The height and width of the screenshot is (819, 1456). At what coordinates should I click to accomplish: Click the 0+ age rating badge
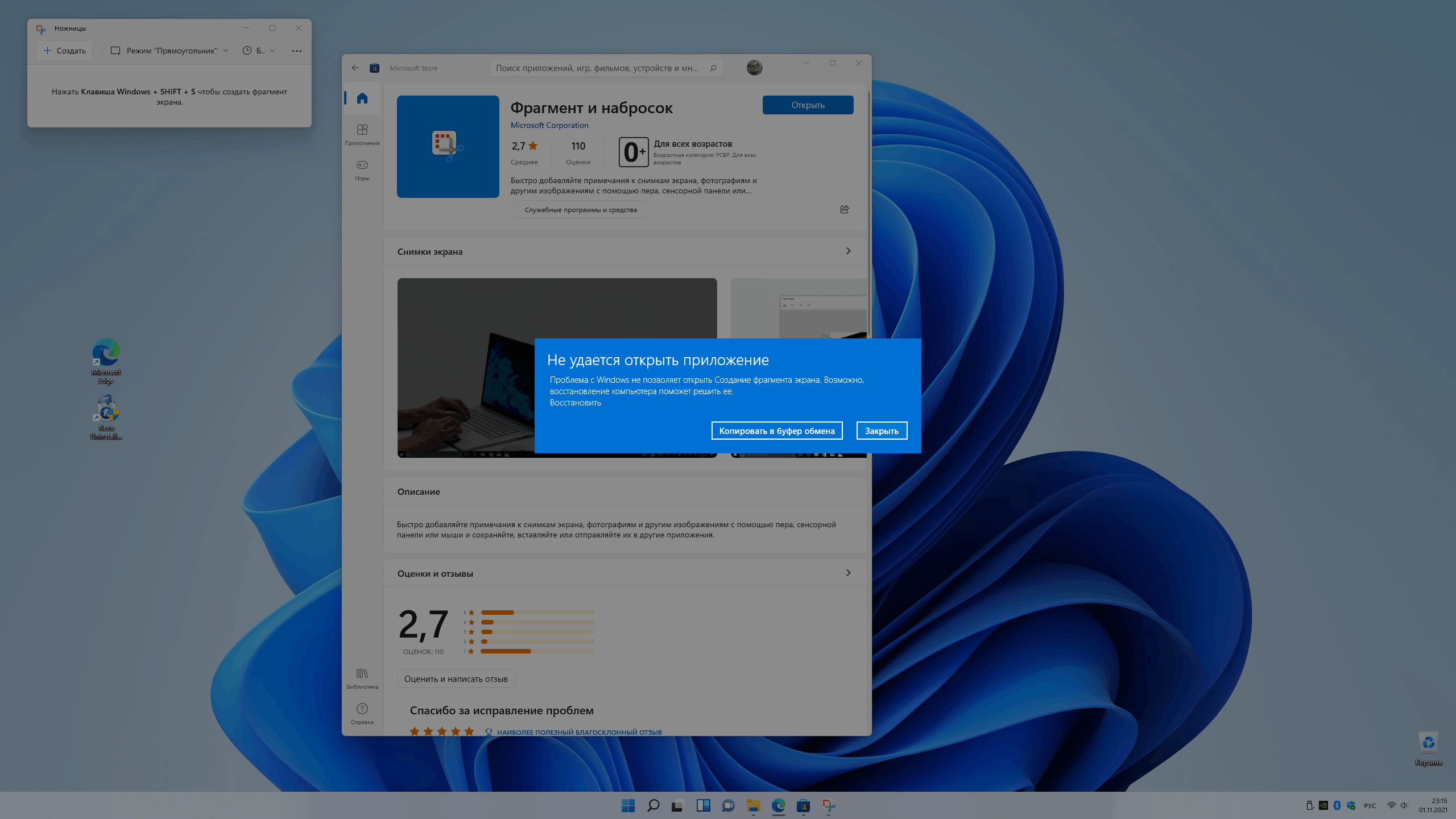click(x=634, y=152)
